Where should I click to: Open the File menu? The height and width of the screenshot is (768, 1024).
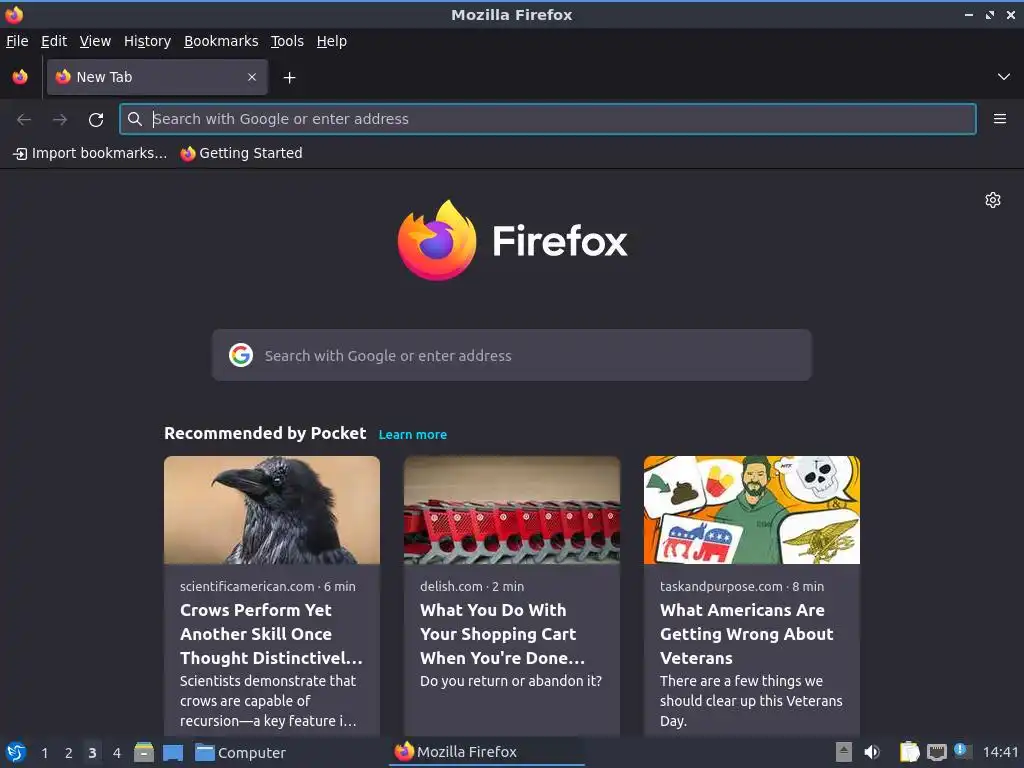[x=17, y=41]
